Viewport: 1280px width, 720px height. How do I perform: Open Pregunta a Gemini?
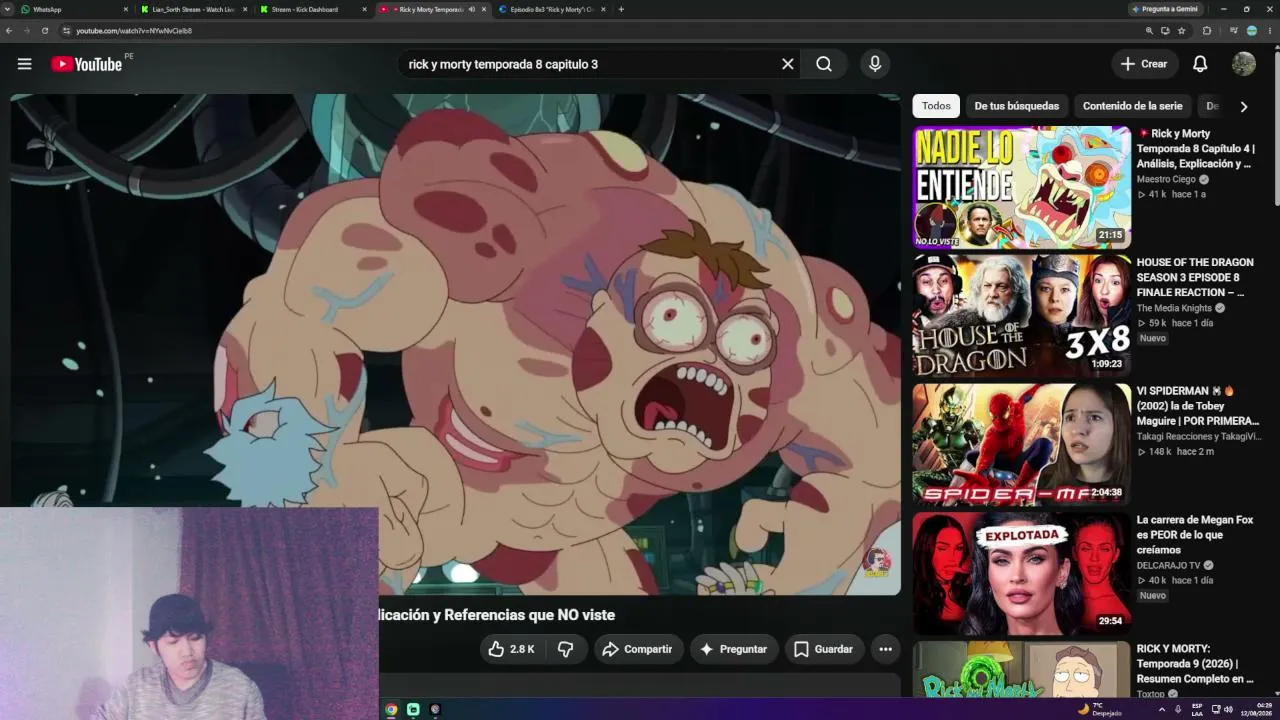coord(1168,9)
